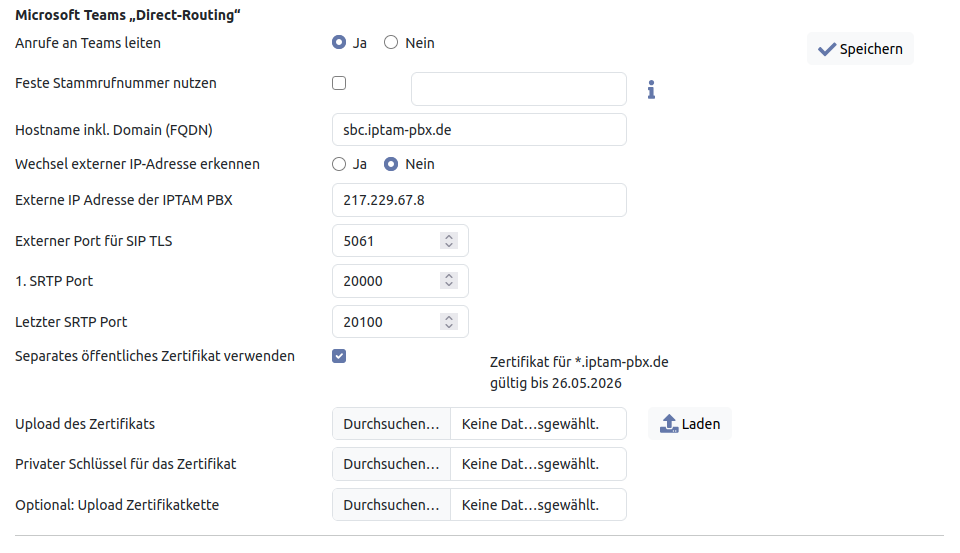Click the Externe IP Adresse input field

point(478,200)
